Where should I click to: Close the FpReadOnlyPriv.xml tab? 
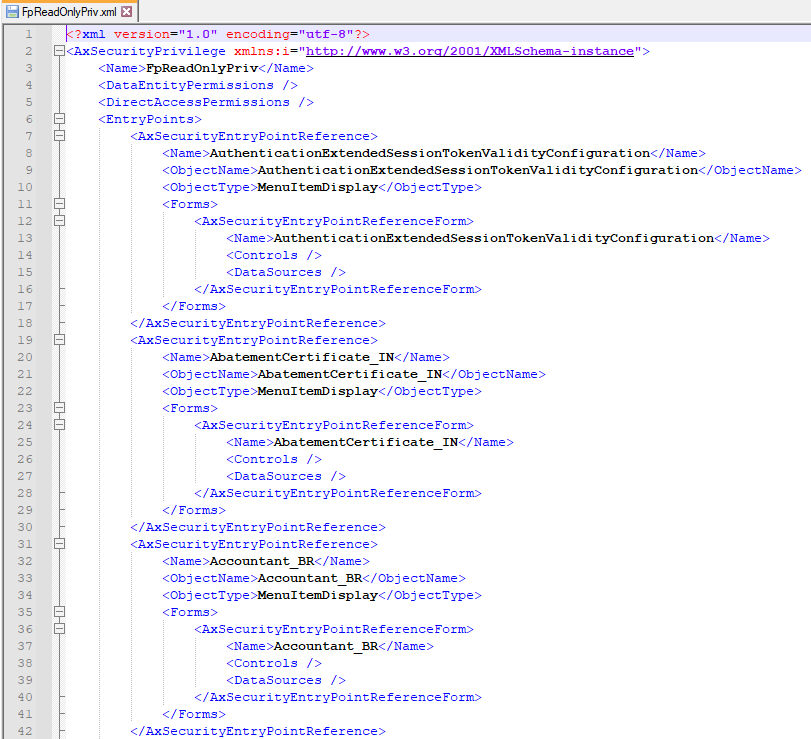[x=126, y=11]
